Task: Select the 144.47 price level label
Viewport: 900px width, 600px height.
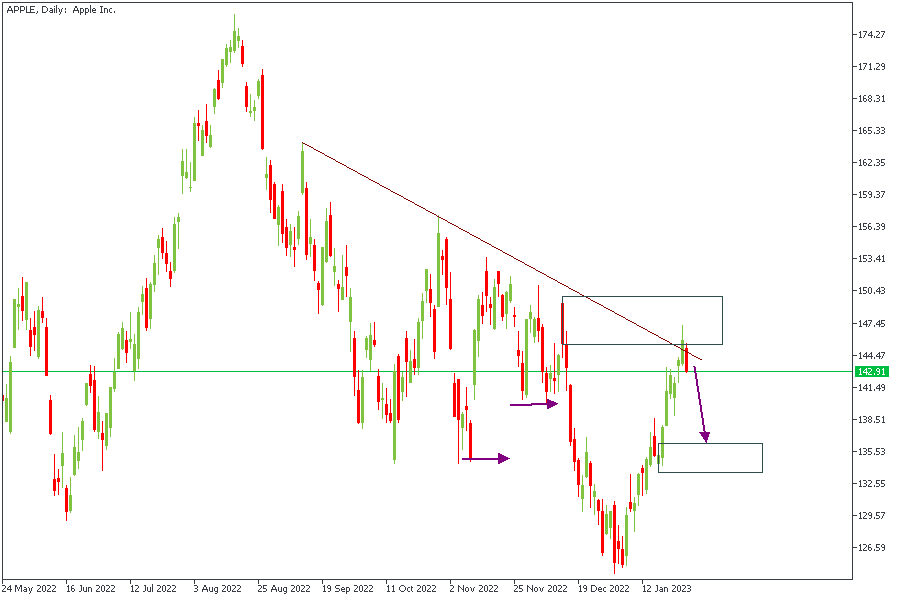Action: coord(871,356)
